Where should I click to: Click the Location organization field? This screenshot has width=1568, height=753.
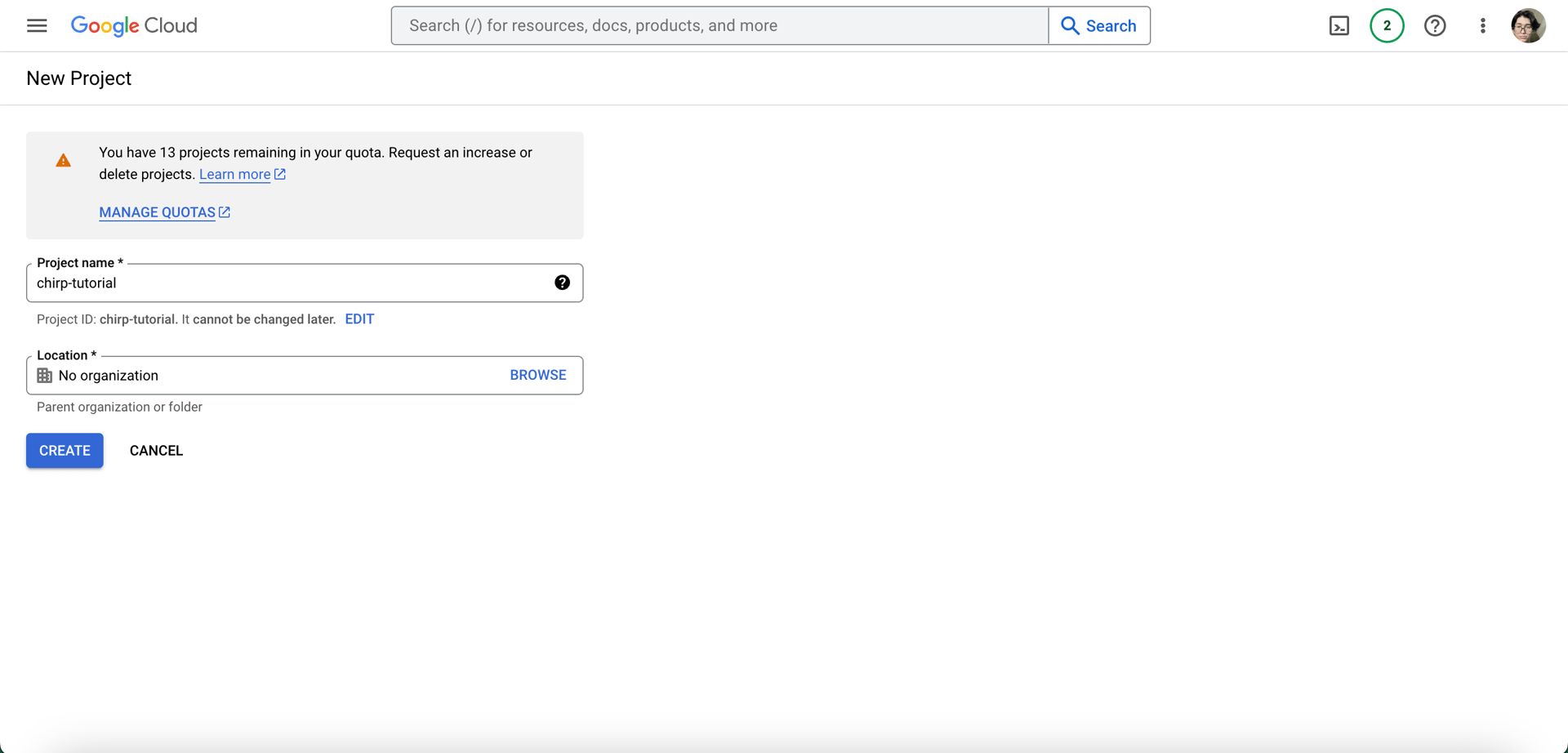point(269,376)
